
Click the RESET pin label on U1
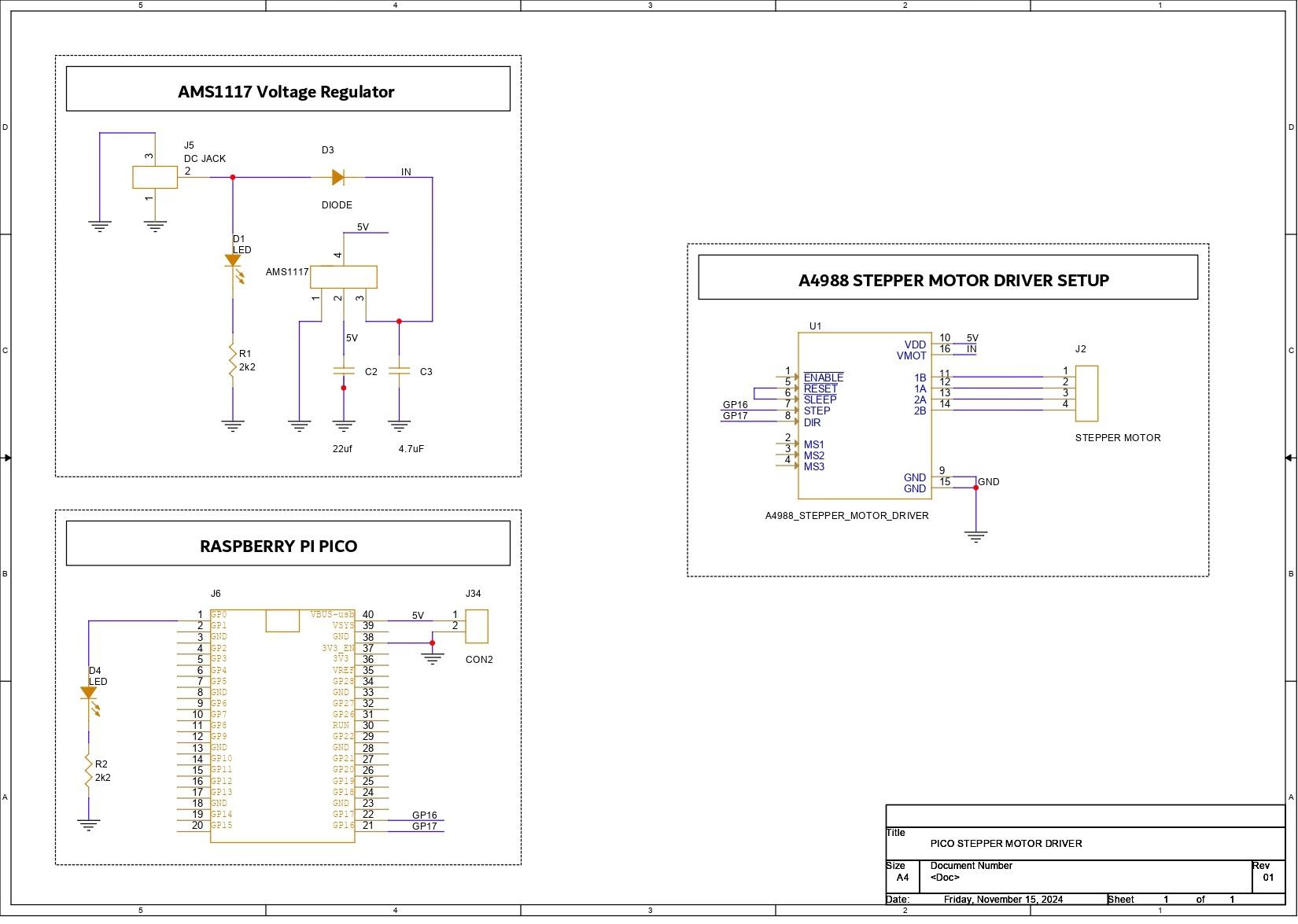click(820, 388)
